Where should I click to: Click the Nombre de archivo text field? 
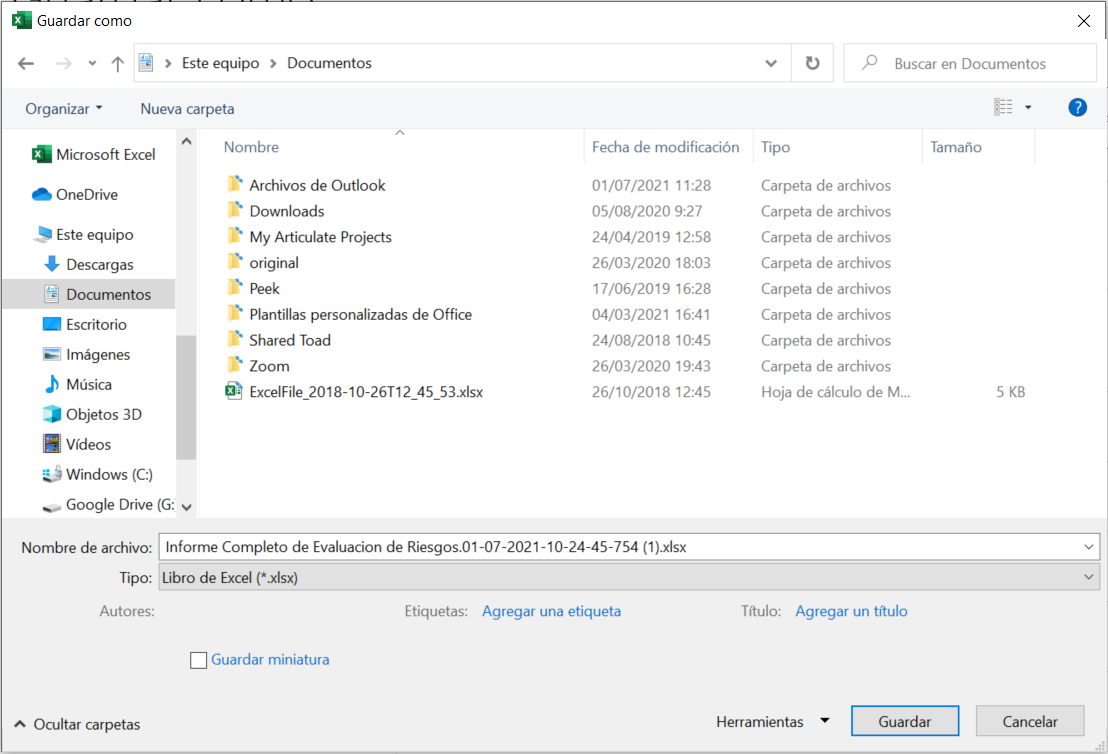[x=620, y=547]
